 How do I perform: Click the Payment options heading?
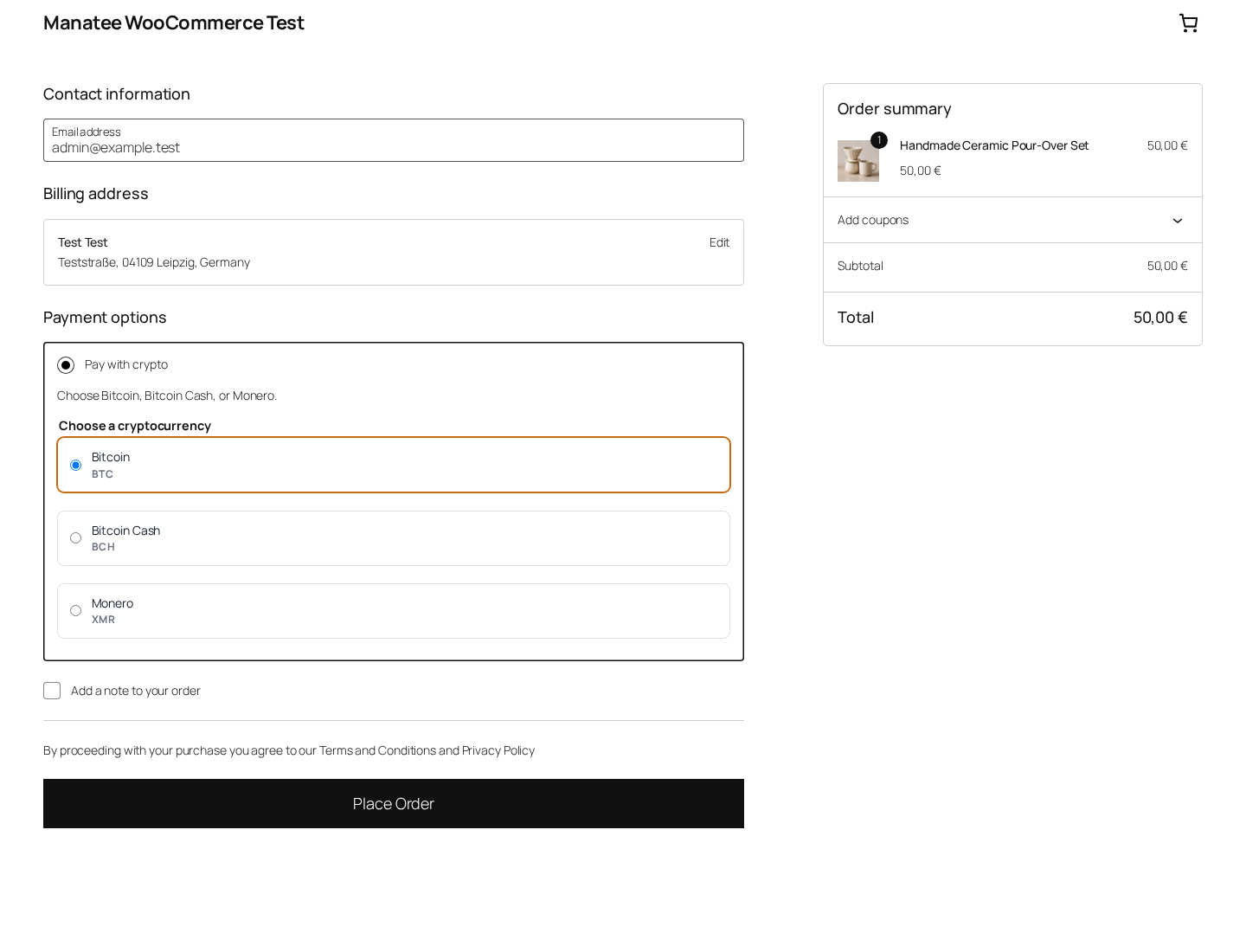coord(105,318)
